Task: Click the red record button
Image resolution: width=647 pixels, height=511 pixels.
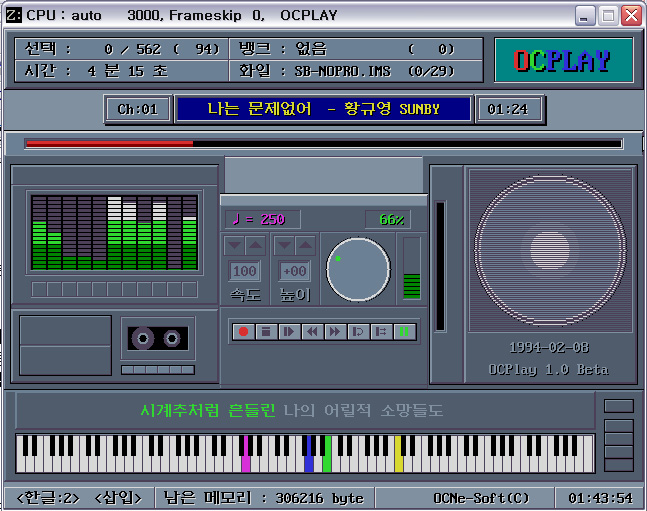Action: click(x=243, y=331)
